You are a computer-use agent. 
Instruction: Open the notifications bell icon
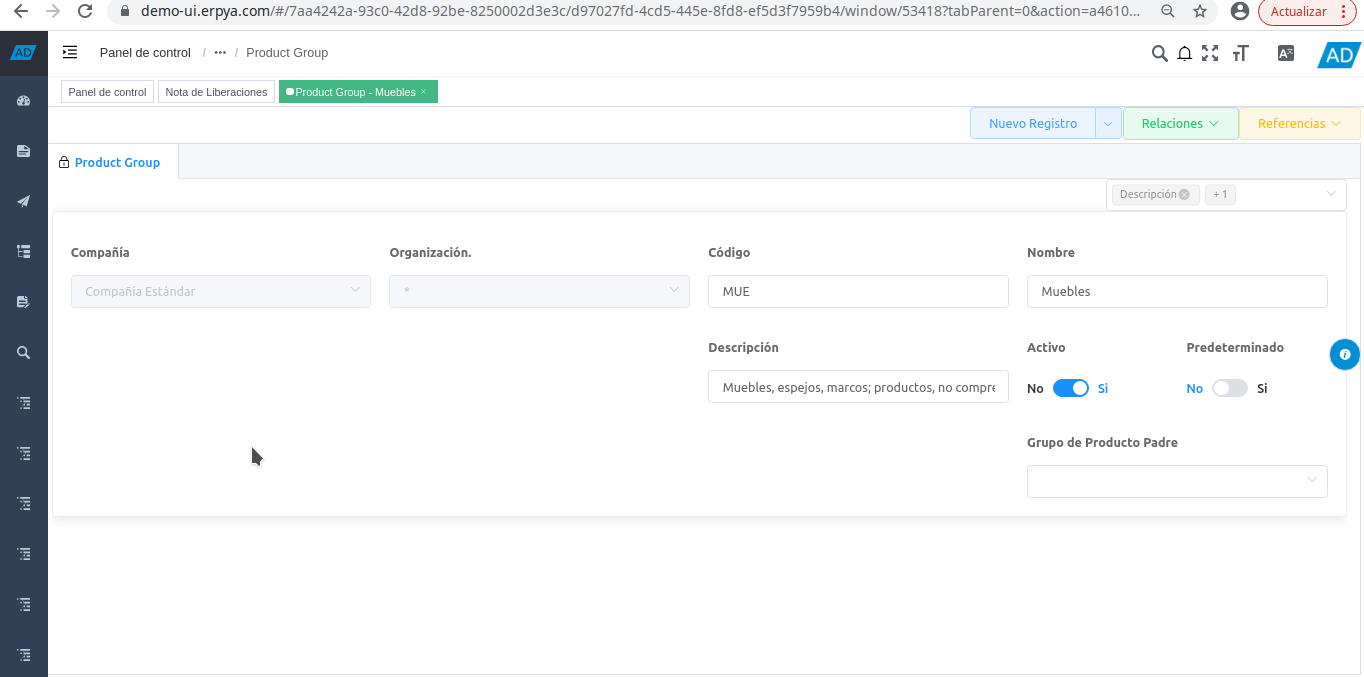click(1185, 54)
